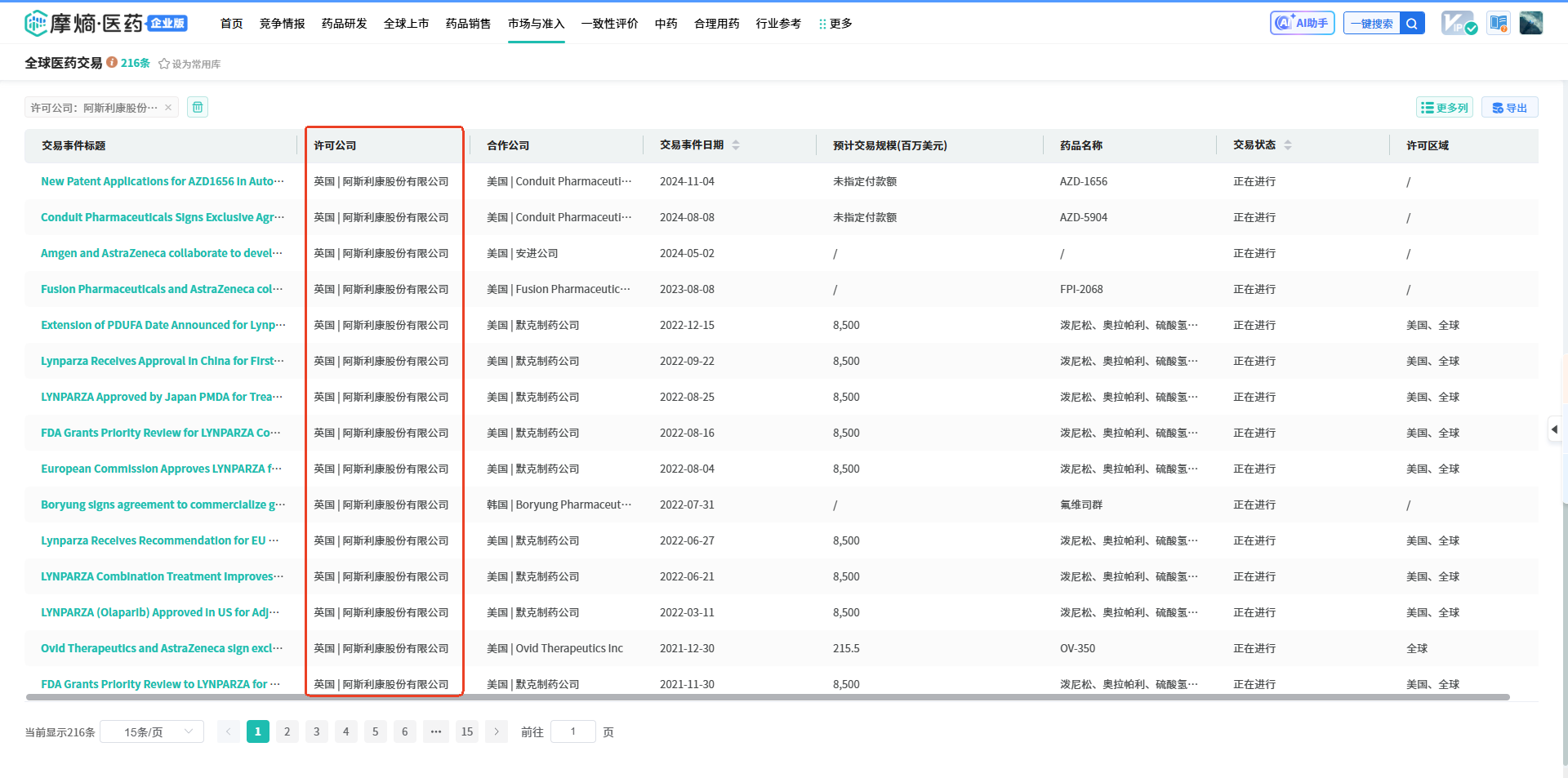
Task: Click the 摩熵医药 logo
Action: click(106, 23)
